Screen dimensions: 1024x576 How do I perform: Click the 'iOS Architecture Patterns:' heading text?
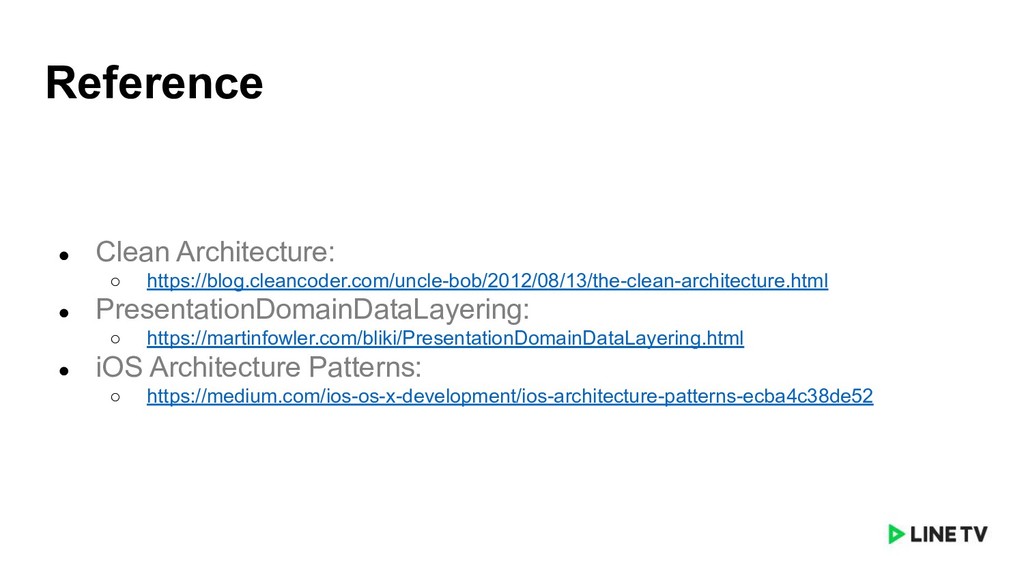click(259, 367)
